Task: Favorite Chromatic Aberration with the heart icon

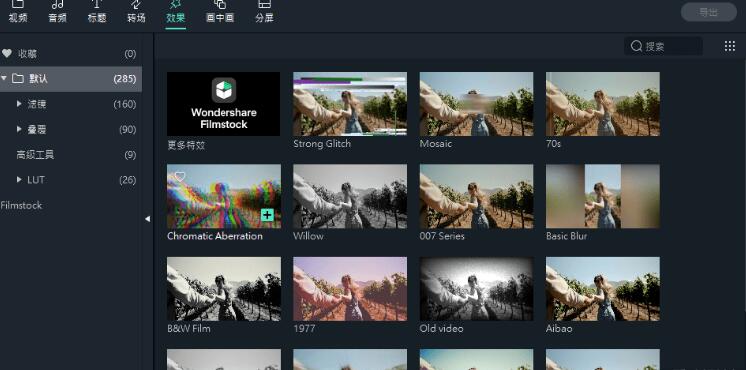Action: [179, 176]
